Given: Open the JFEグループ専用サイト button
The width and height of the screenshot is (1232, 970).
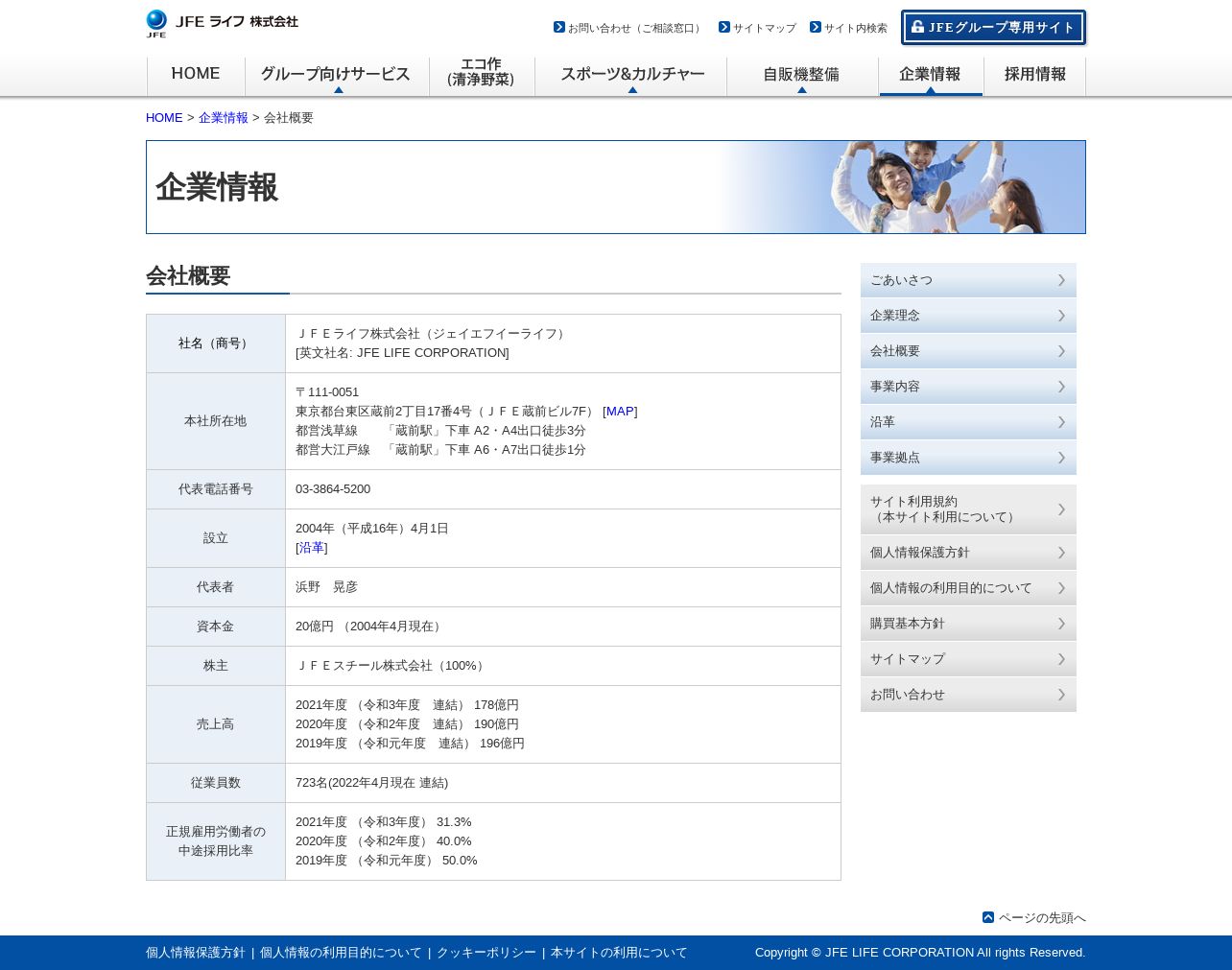Looking at the screenshot, I should 993,28.
